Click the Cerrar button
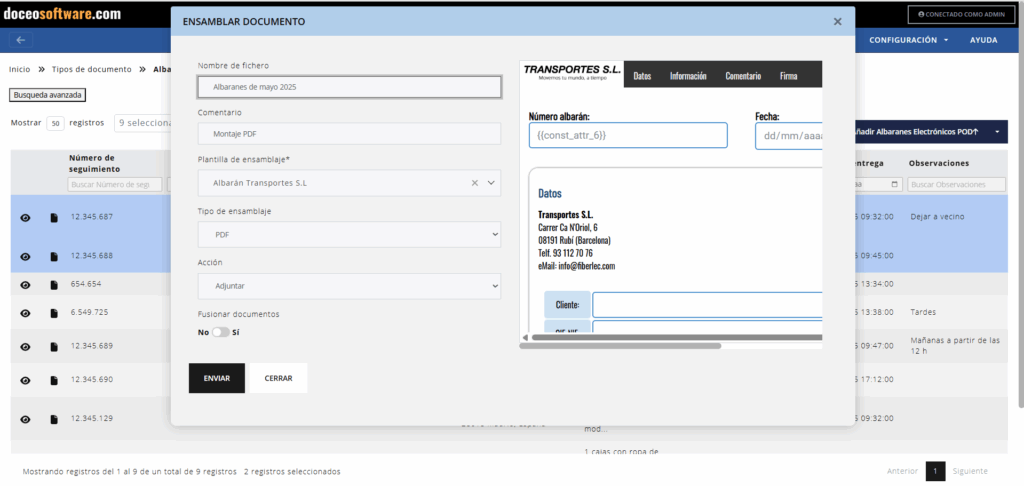 [x=278, y=379]
